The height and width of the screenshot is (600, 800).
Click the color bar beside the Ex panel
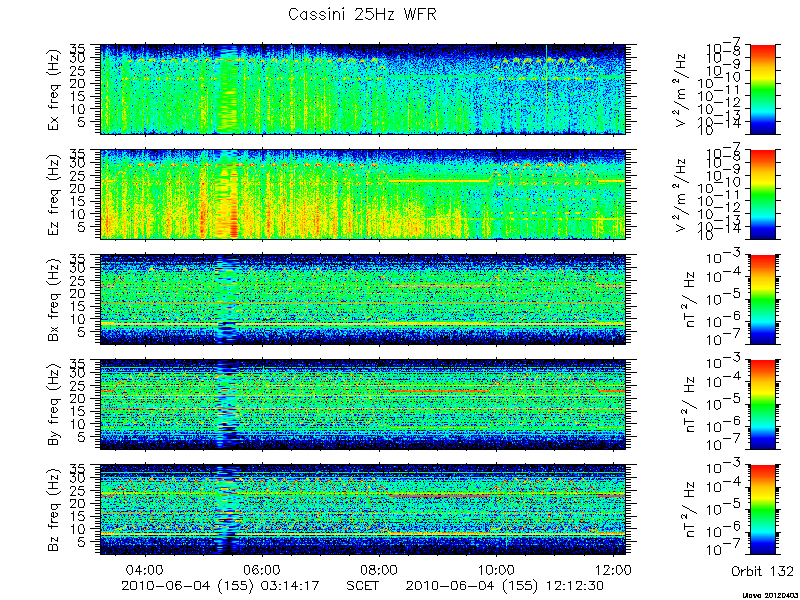point(762,89)
